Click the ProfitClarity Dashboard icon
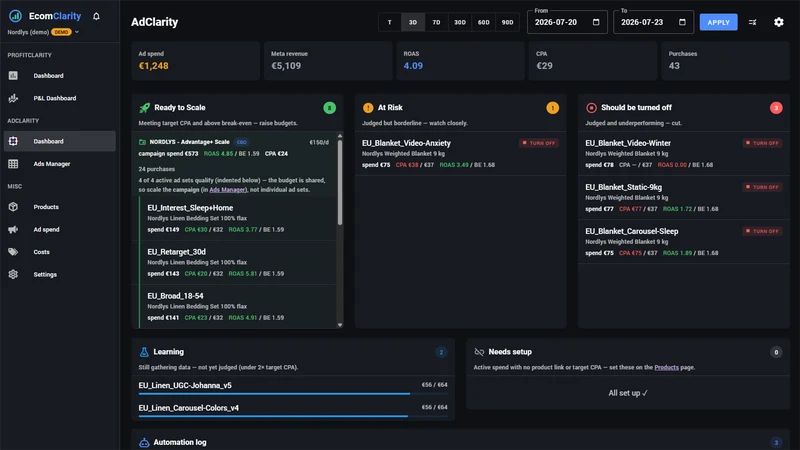The height and width of the screenshot is (450, 800). 13,76
